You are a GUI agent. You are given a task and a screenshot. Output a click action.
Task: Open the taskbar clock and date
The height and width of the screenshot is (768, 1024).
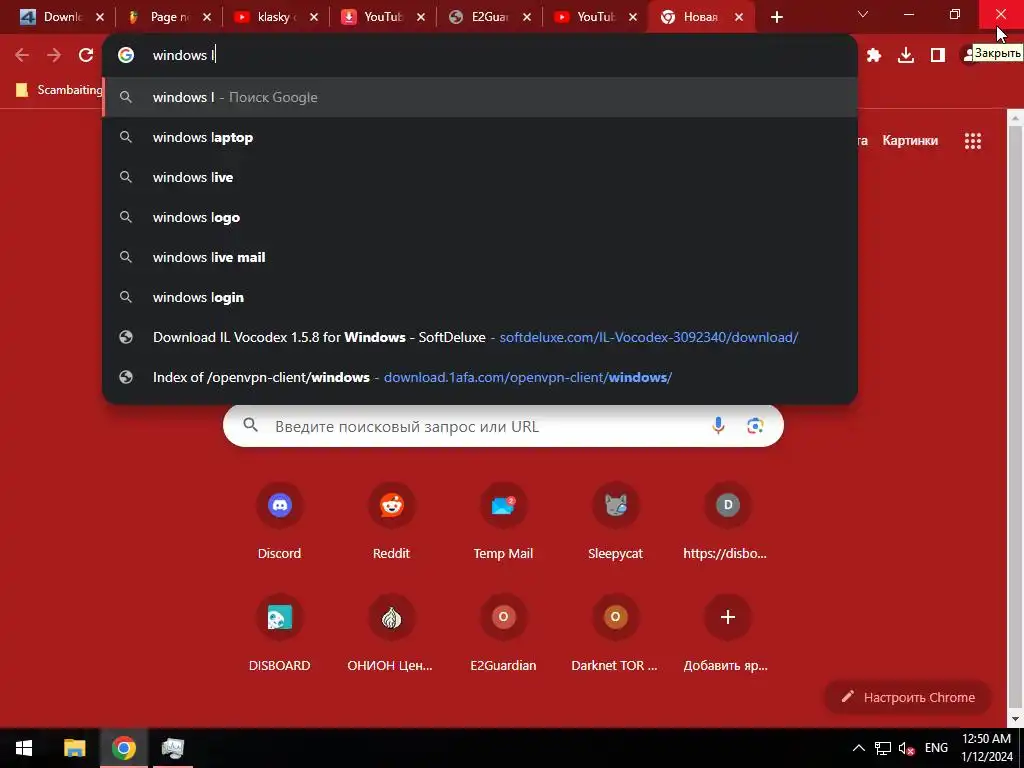click(986, 748)
